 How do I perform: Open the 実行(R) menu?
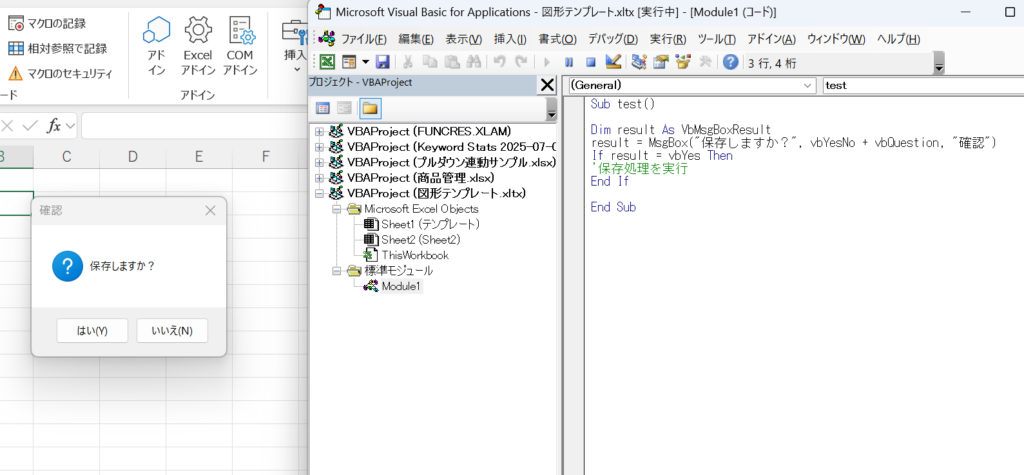point(667,39)
